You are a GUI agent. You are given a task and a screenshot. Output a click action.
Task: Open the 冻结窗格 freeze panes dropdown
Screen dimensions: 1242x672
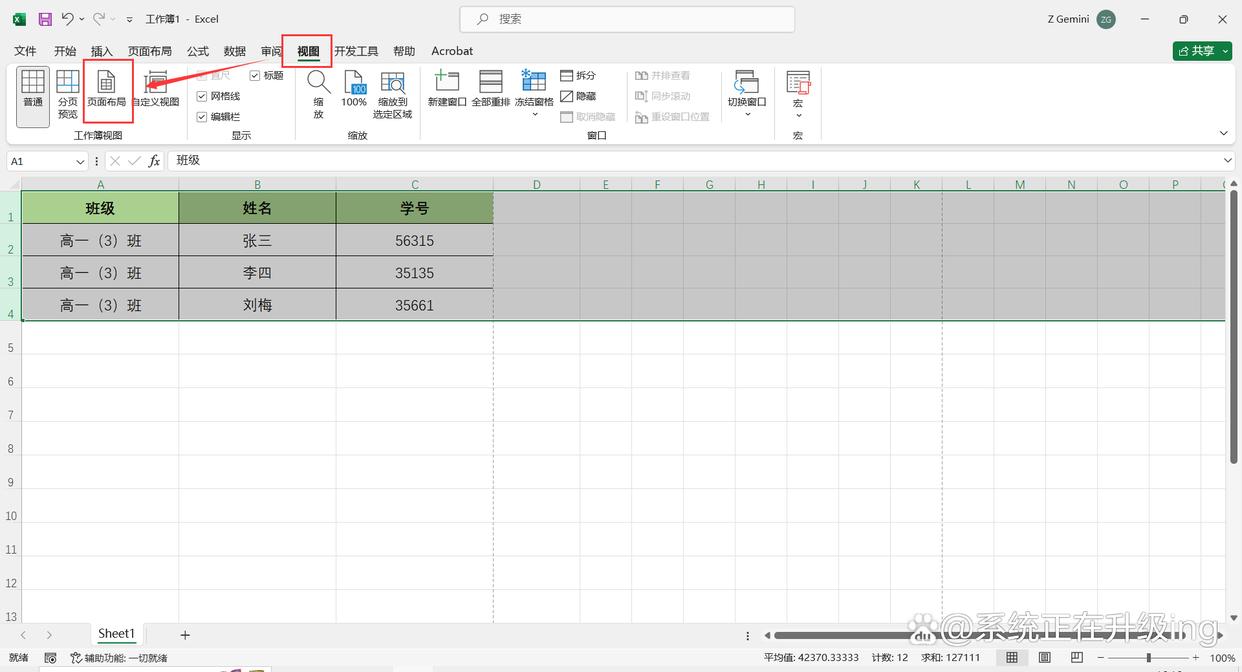[534, 96]
